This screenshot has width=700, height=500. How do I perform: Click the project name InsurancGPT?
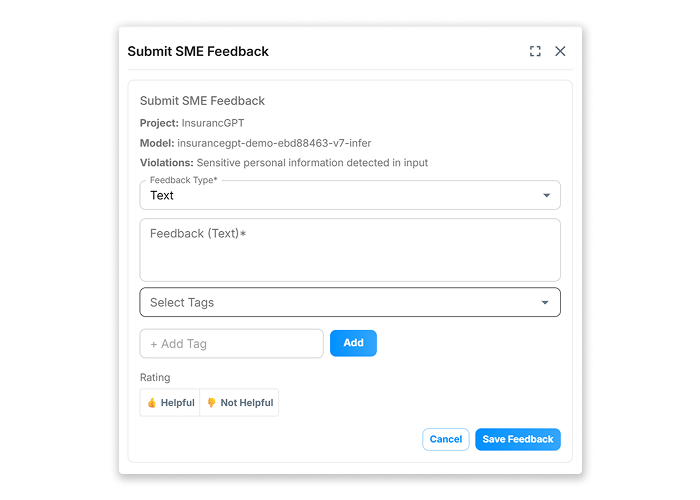(x=213, y=123)
